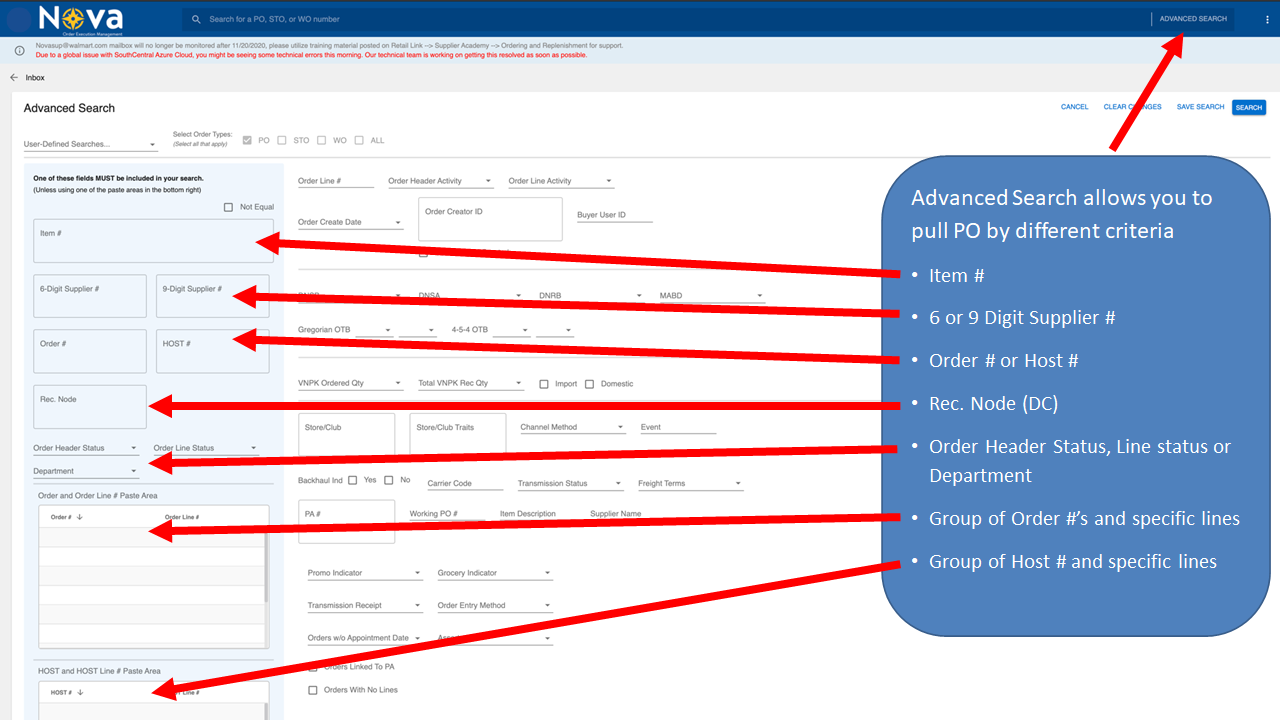1280x720 pixels.
Task: Click the Supplier Name field
Action: click(x=628, y=514)
